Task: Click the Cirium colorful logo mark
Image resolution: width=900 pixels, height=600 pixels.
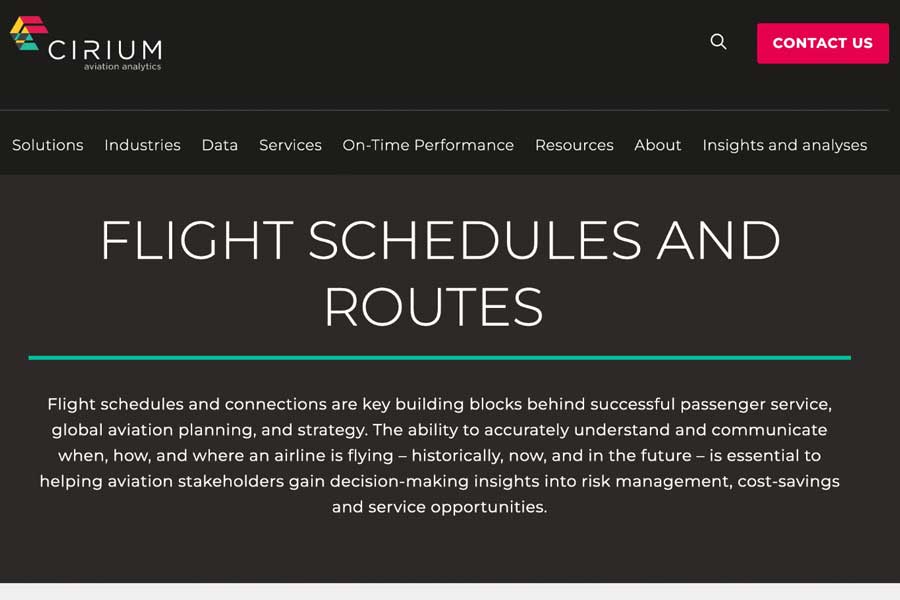Action: coord(28,33)
